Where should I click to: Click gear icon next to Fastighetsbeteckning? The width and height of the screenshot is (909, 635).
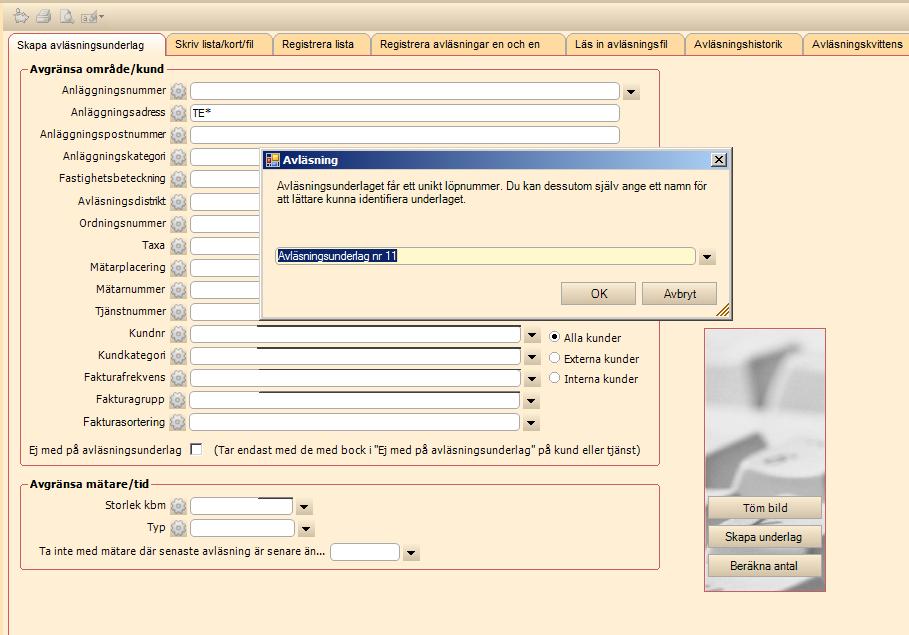(x=179, y=179)
